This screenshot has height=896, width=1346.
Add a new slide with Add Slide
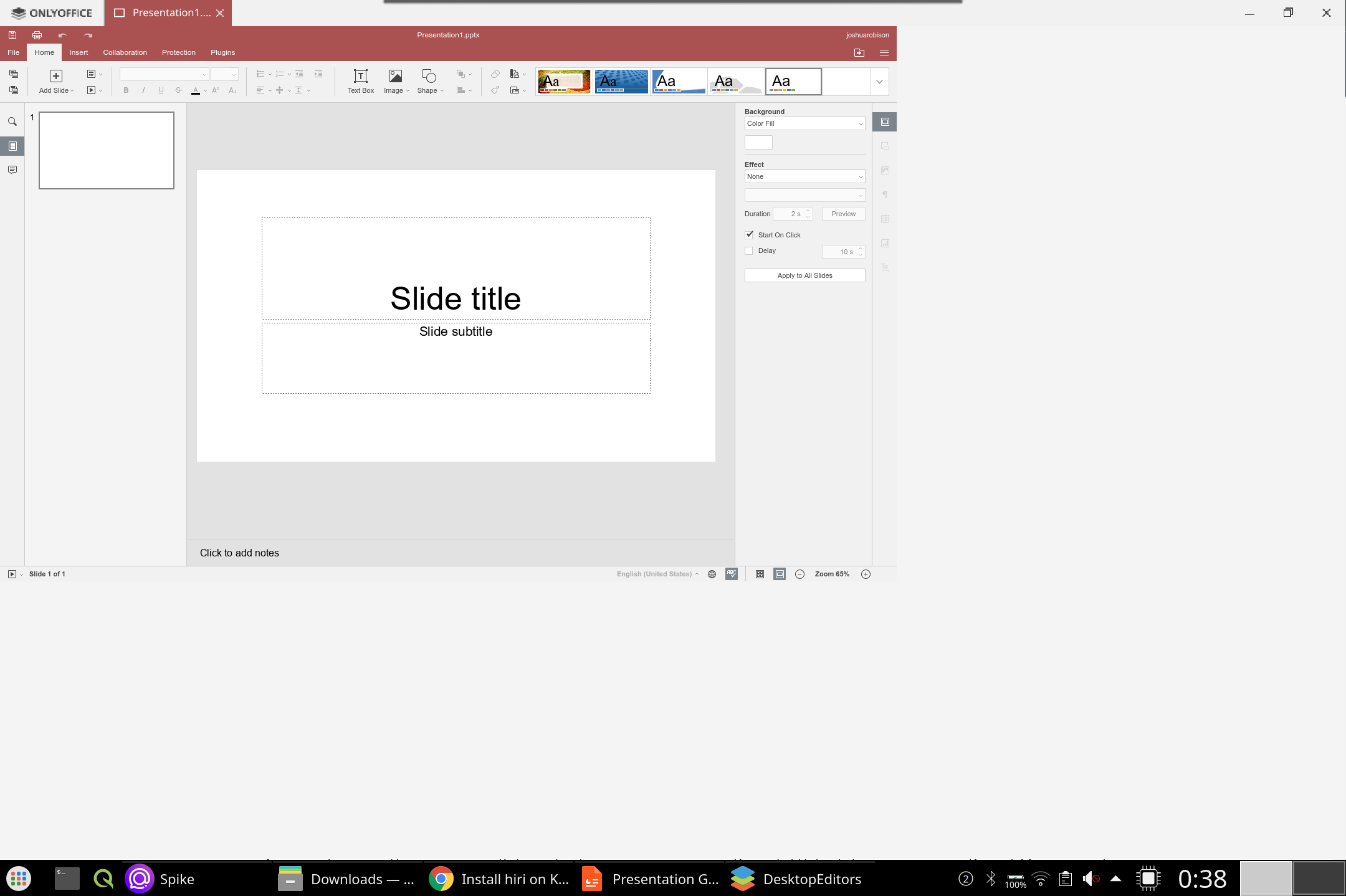tap(56, 82)
